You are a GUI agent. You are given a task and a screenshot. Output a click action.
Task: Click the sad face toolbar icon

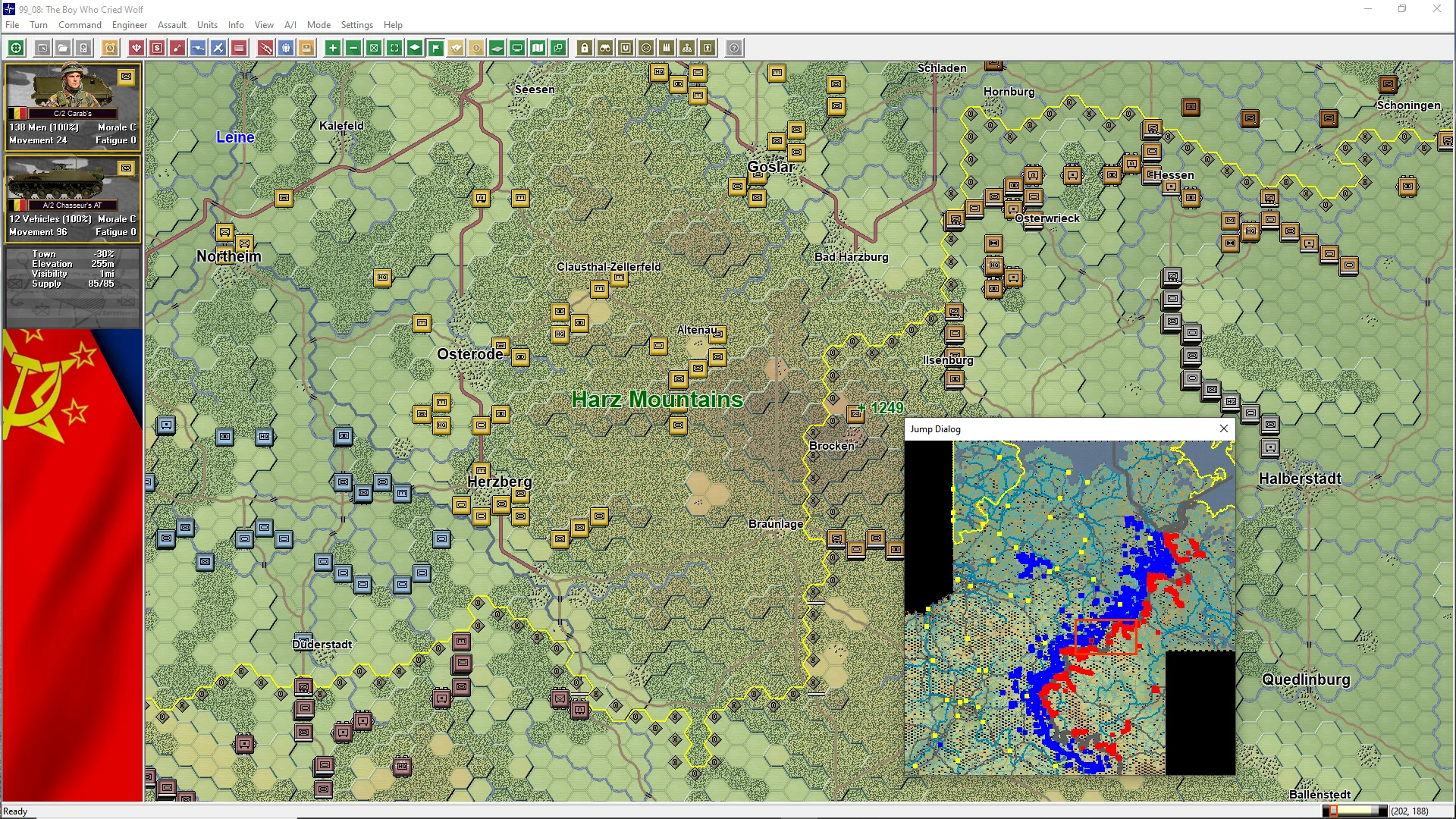click(x=646, y=49)
